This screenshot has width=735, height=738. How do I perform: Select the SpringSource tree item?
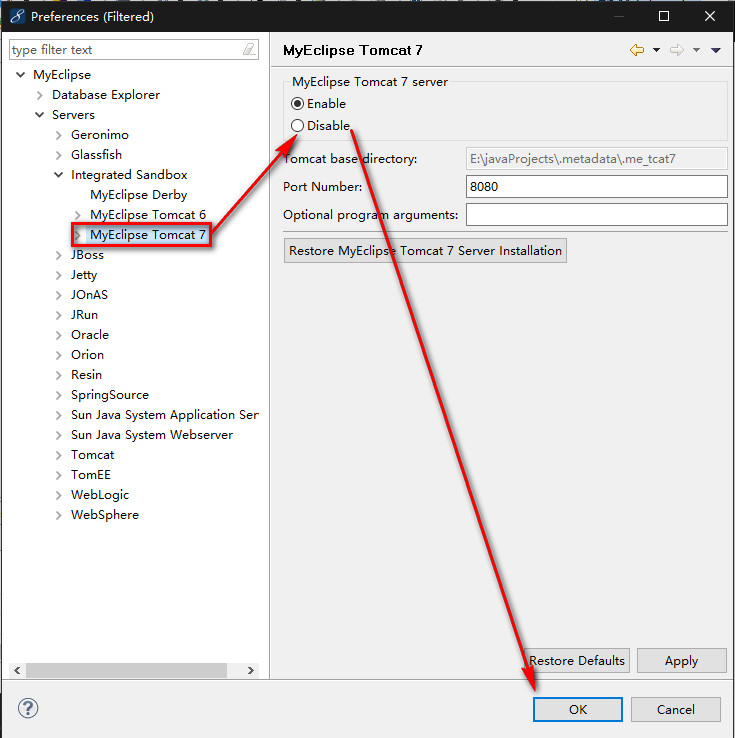(110, 394)
